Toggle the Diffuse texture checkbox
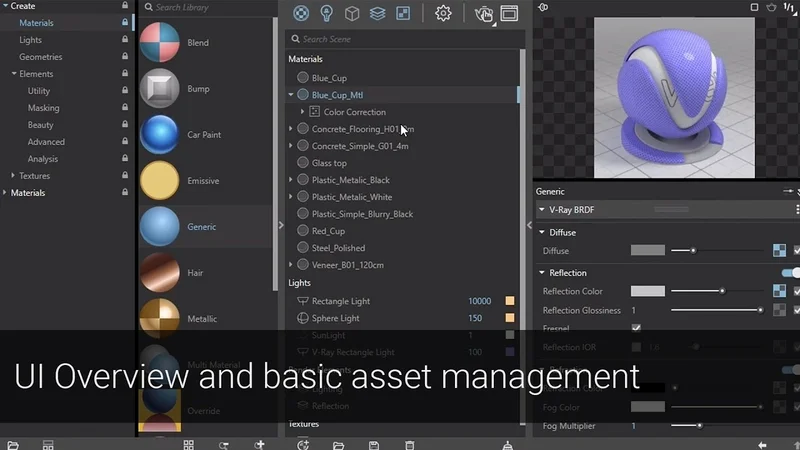Screen dimensions: 800x450 (x=796, y=250)
